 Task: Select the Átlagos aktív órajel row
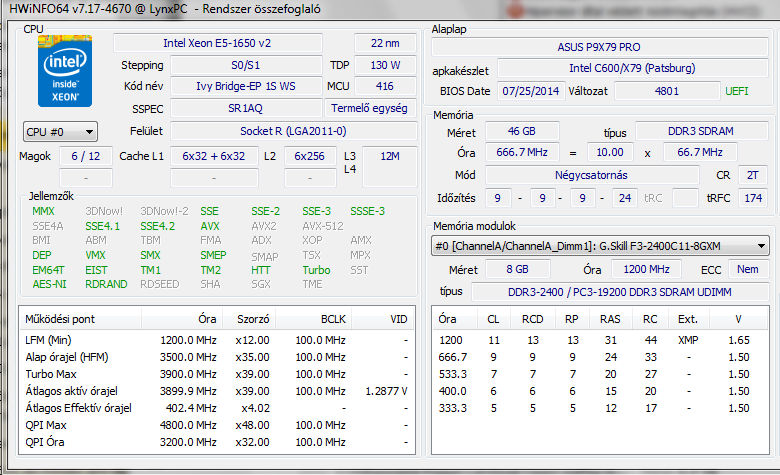coord(217,391)
